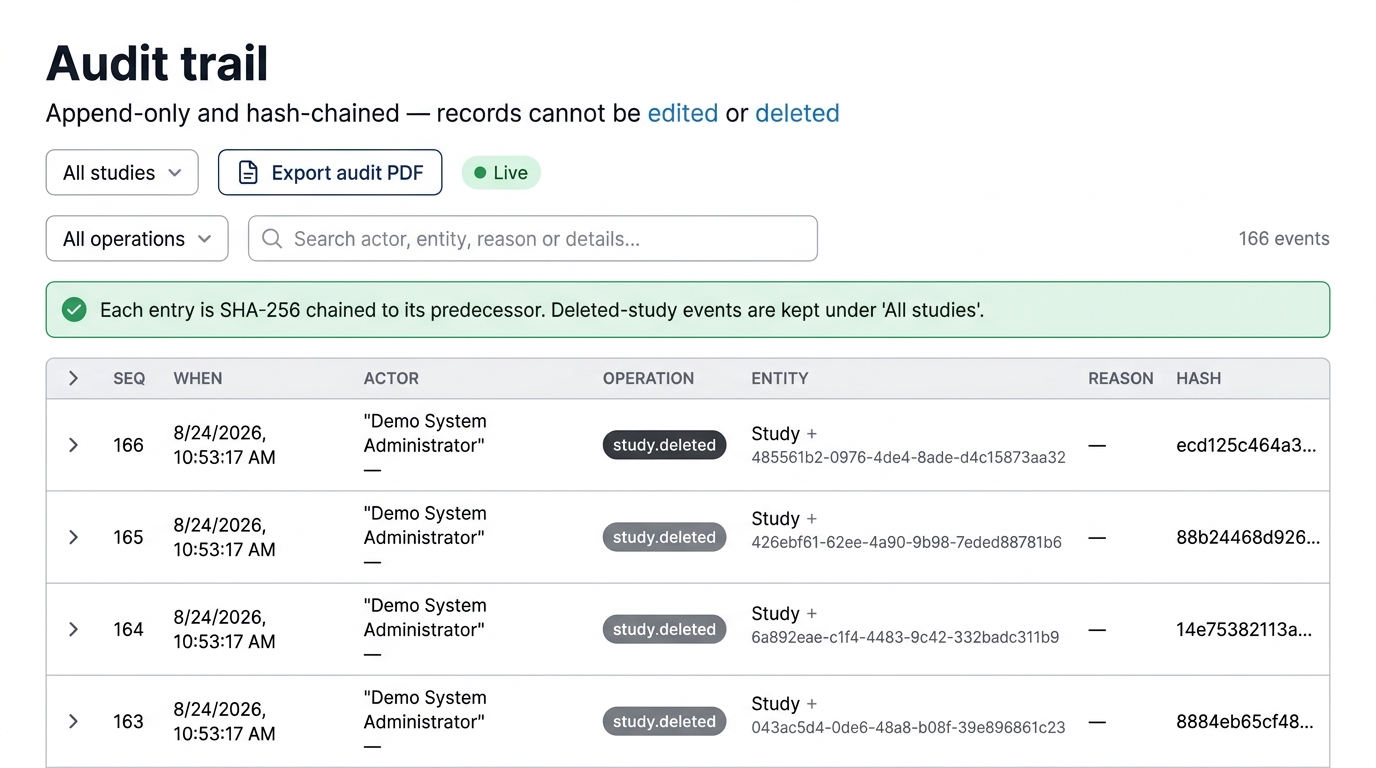Image resolution: width=1376 pixels, height=768 pixels.
Task: Click entity ID 426ebf61-62ee-4a90-9b98-7eded88781b6
Action: [x=906, y=542]
